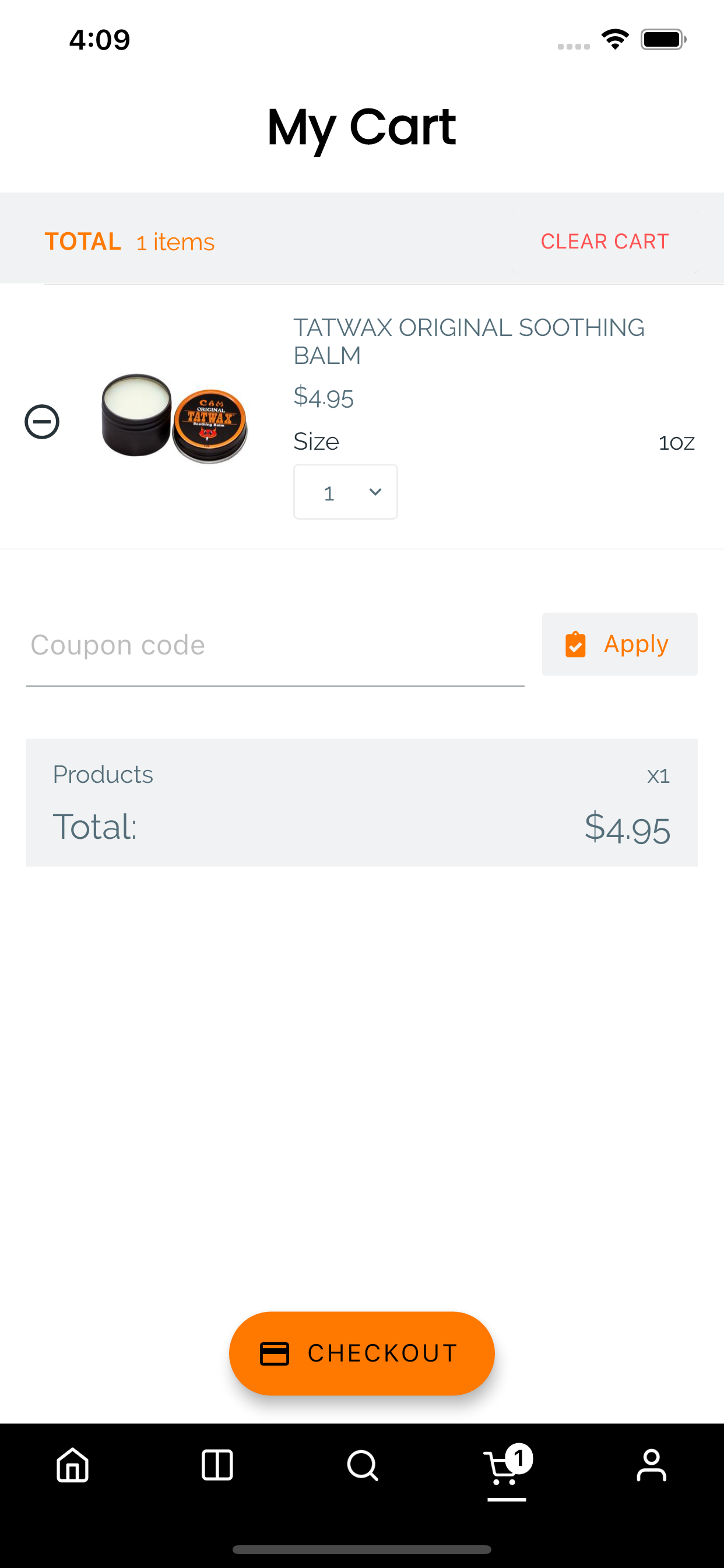724x1568 pixels.
Task: Remove Tatwax balm using minus icon
Action: pos(42,421)
